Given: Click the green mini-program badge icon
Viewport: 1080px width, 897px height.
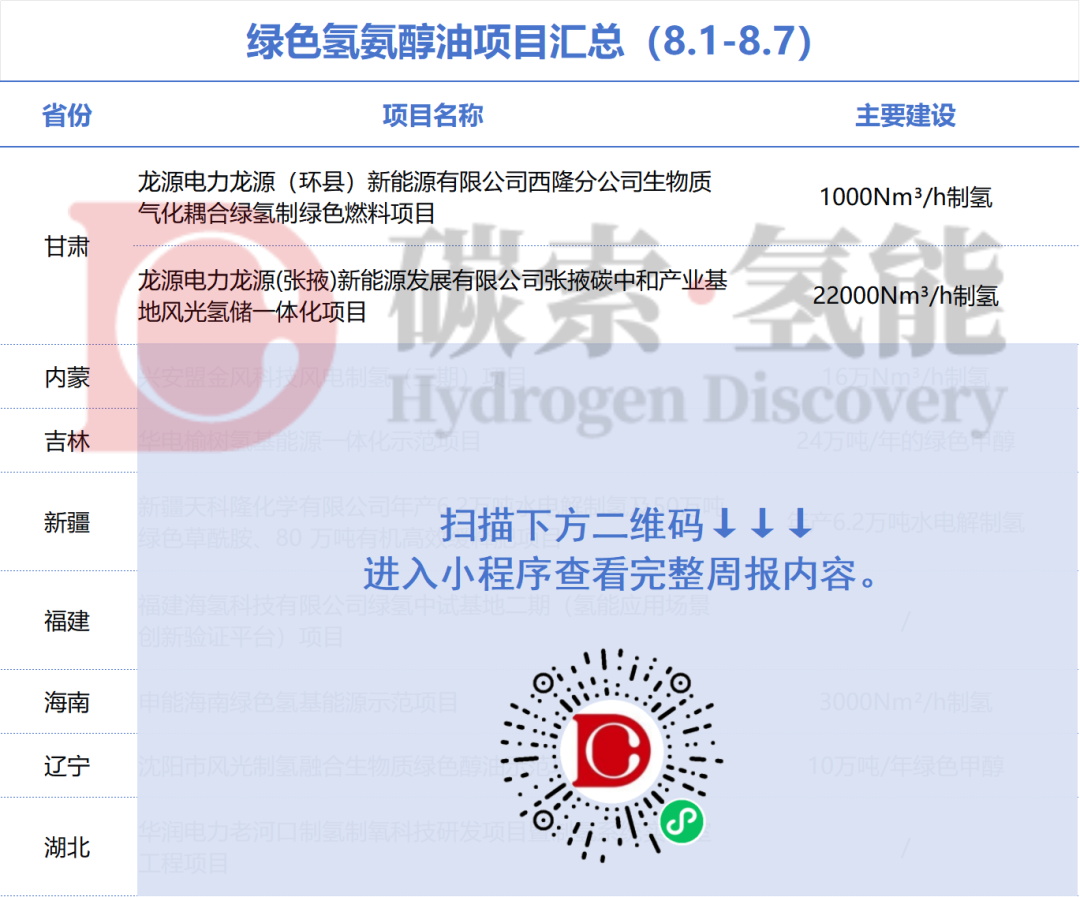Looking at the screenshot, I should click(681, 821).
